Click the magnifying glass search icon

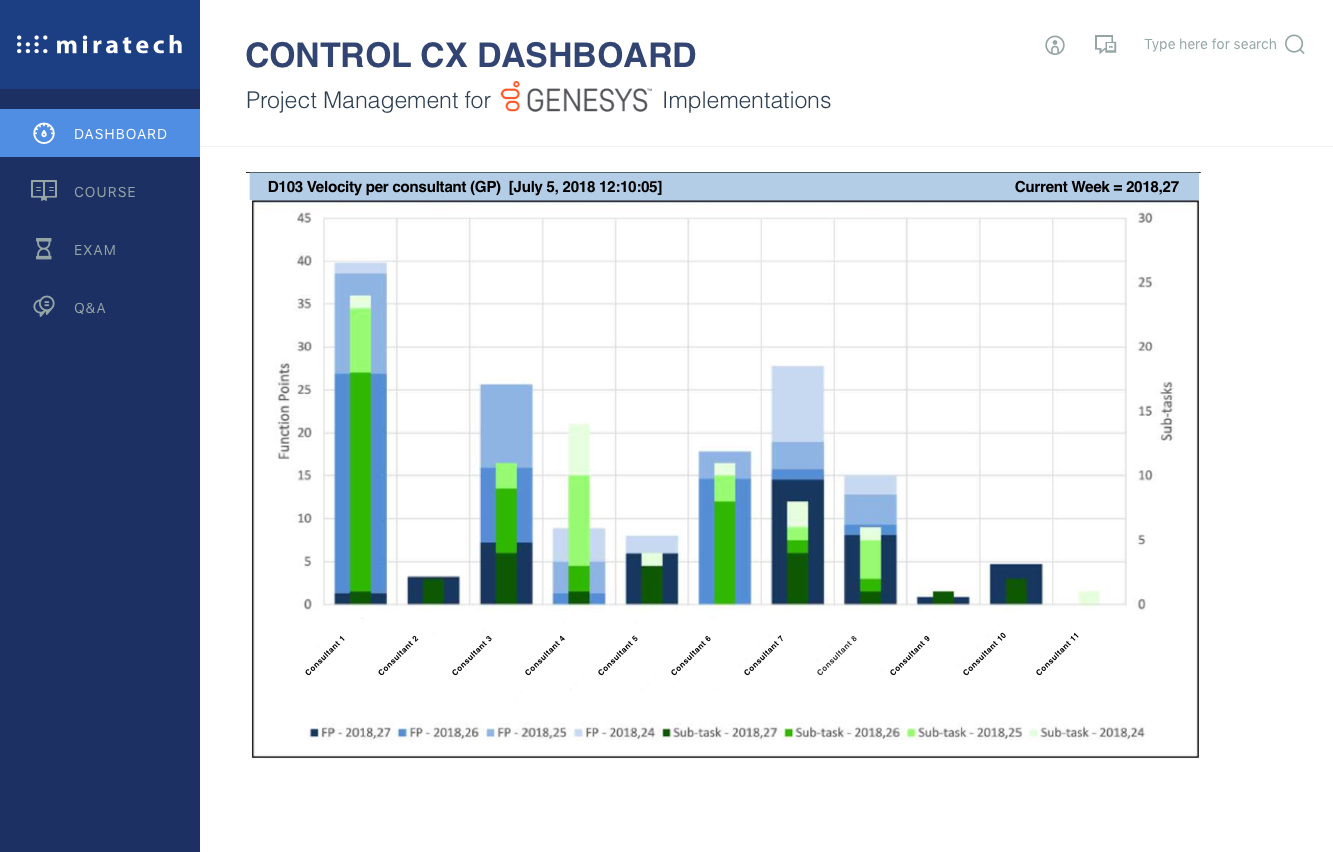tap(1295, 45)
